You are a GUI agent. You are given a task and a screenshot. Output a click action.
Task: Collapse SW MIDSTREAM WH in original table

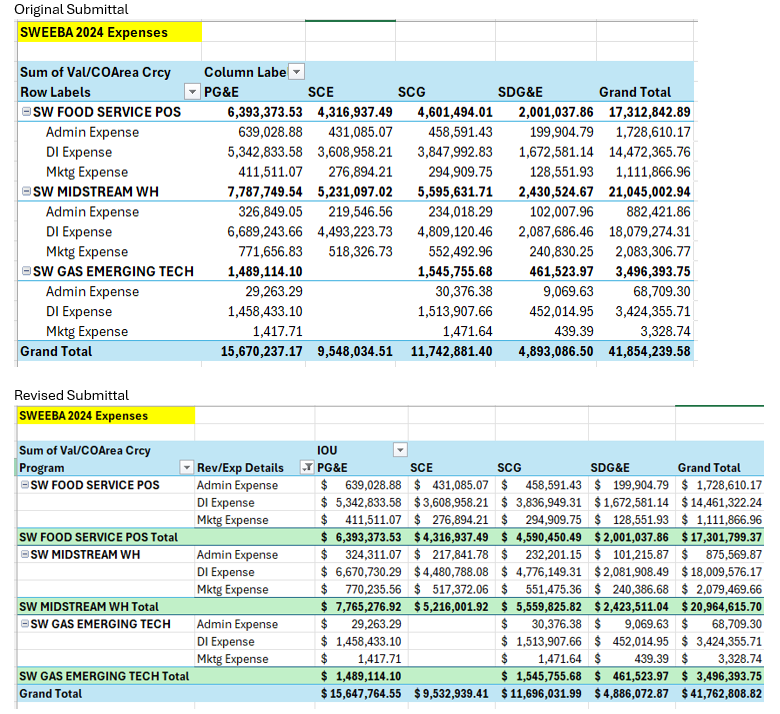[x=26, y=191]
